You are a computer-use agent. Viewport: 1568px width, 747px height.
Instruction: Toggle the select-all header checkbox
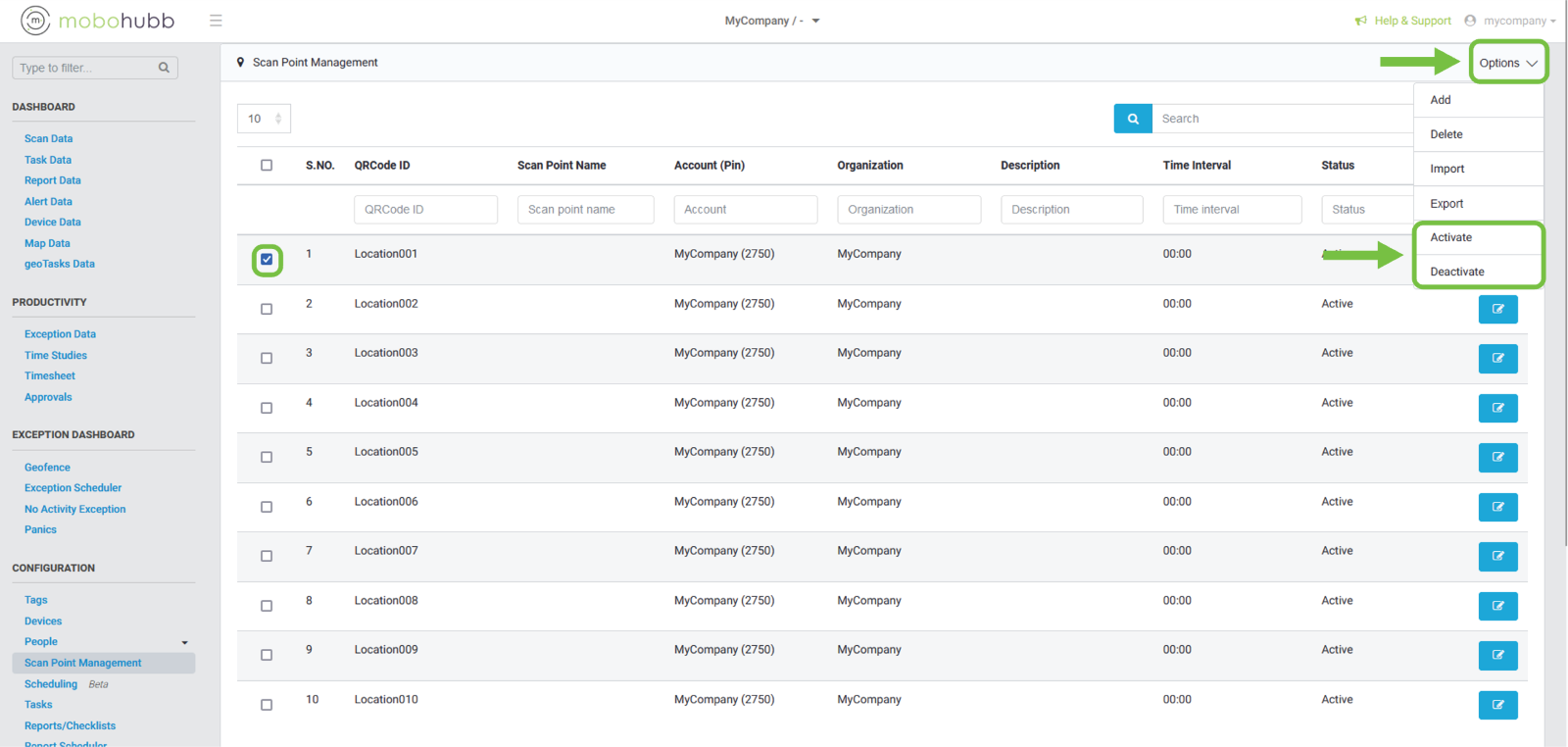[267, 166]
